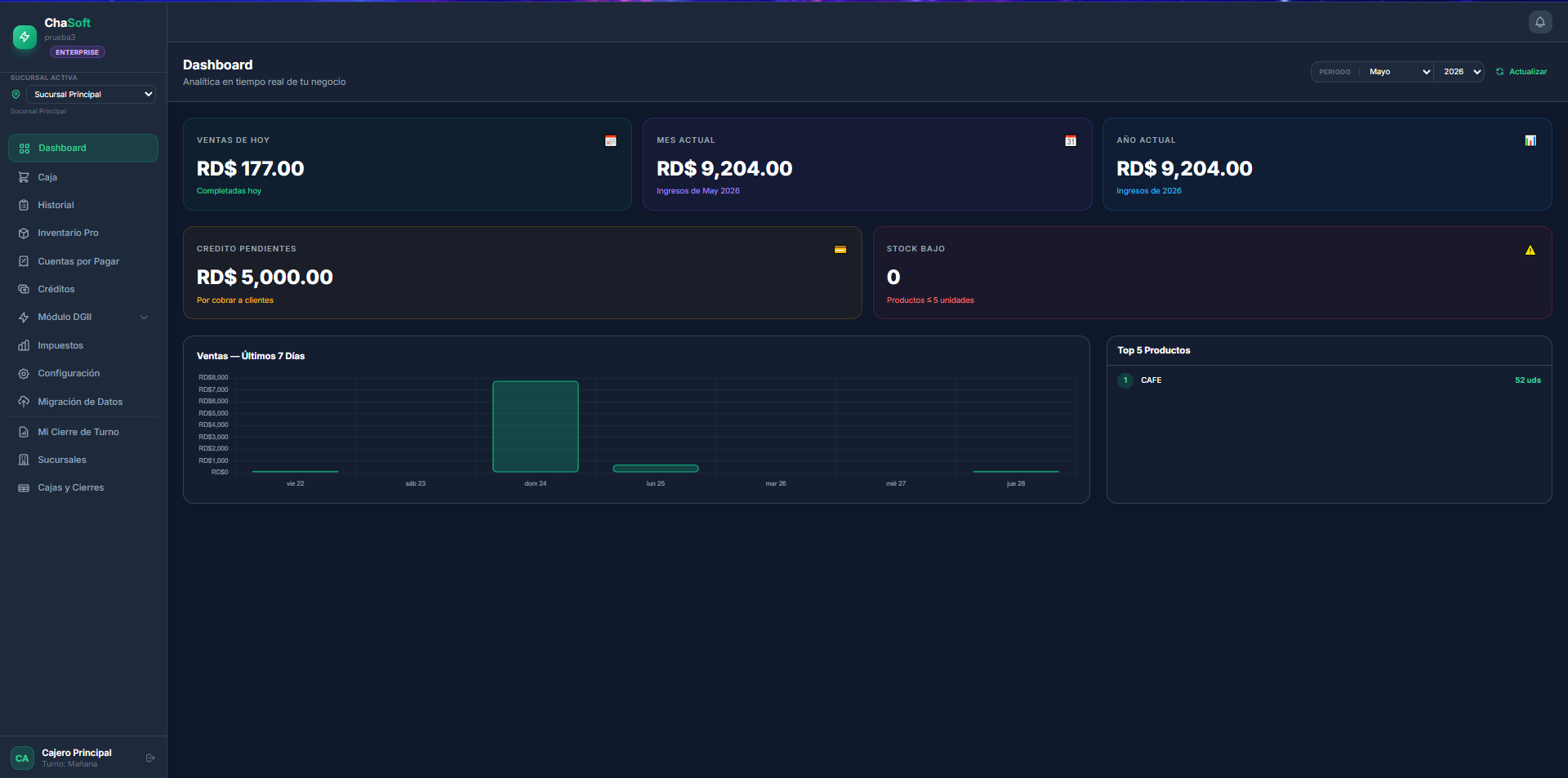Screen dimensions: 1568x778
Task: Open Historial from the sidebar
Action: pyautogui.click(x=83, y=206)
